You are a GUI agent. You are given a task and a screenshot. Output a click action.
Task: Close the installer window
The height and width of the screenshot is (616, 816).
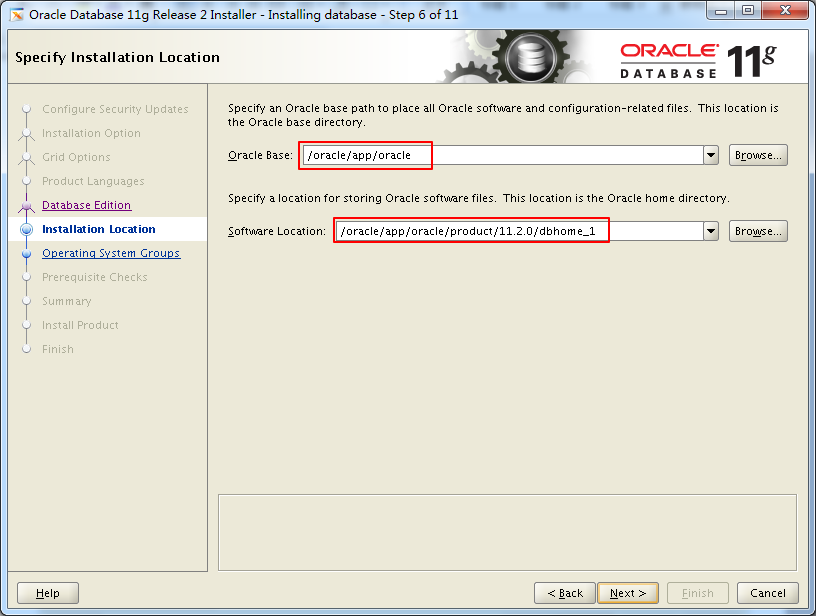(x=786, y=11)
